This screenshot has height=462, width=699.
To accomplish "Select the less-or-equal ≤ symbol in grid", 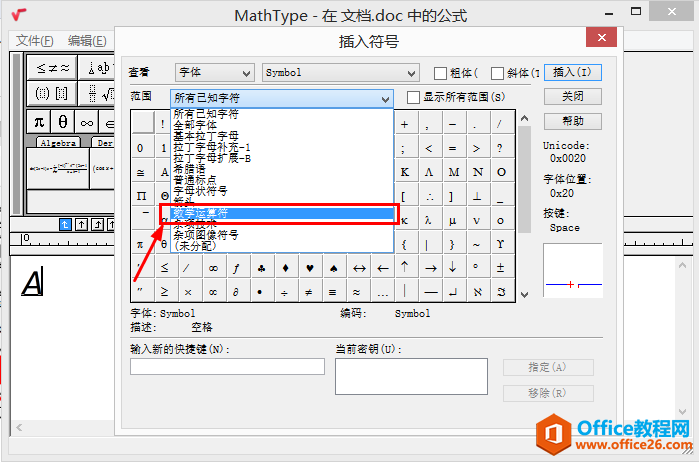I will 164,268.
